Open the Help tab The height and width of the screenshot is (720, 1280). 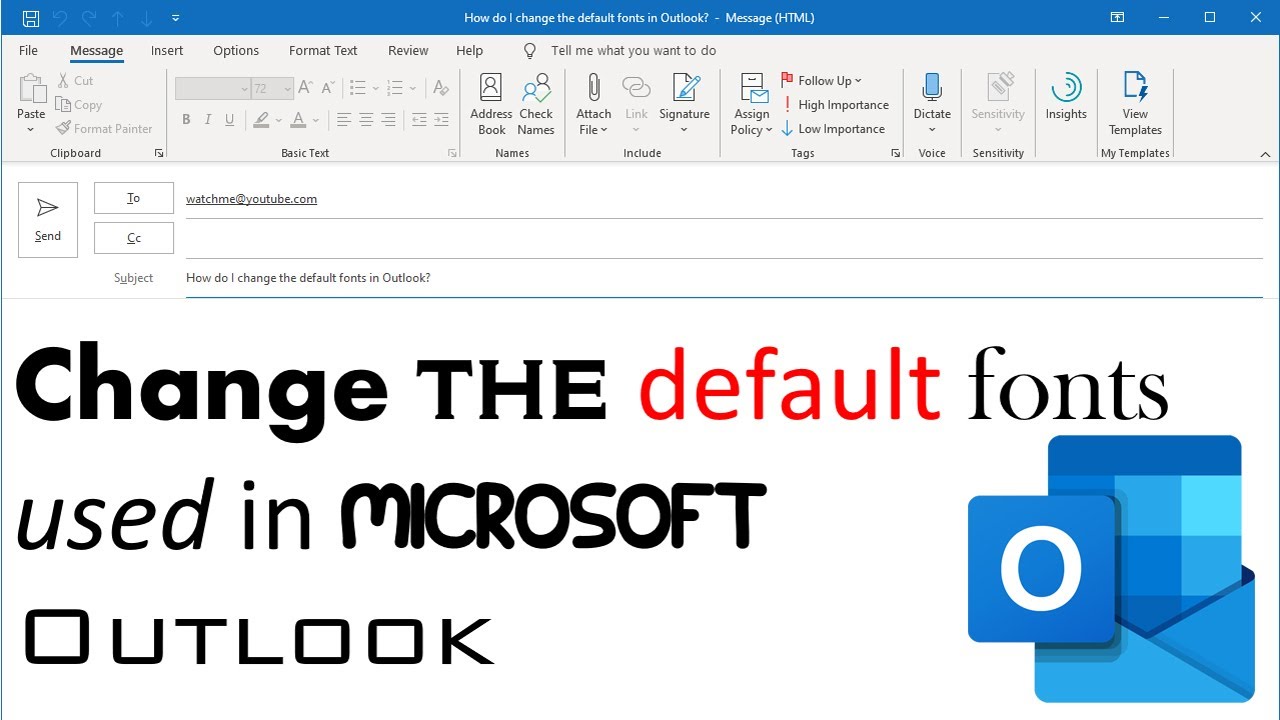pyautogui.click(x=469, y=50)
